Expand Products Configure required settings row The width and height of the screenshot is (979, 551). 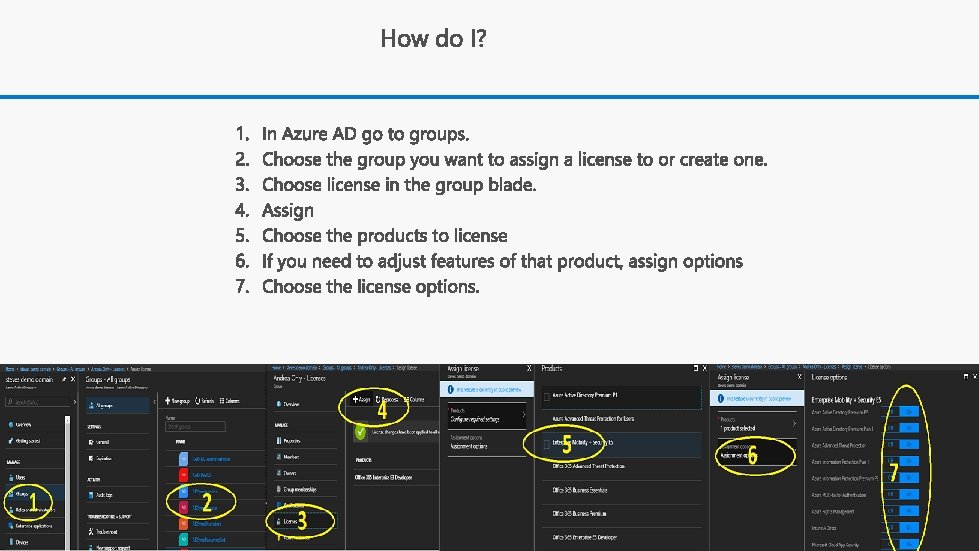(x=487, y=416)
